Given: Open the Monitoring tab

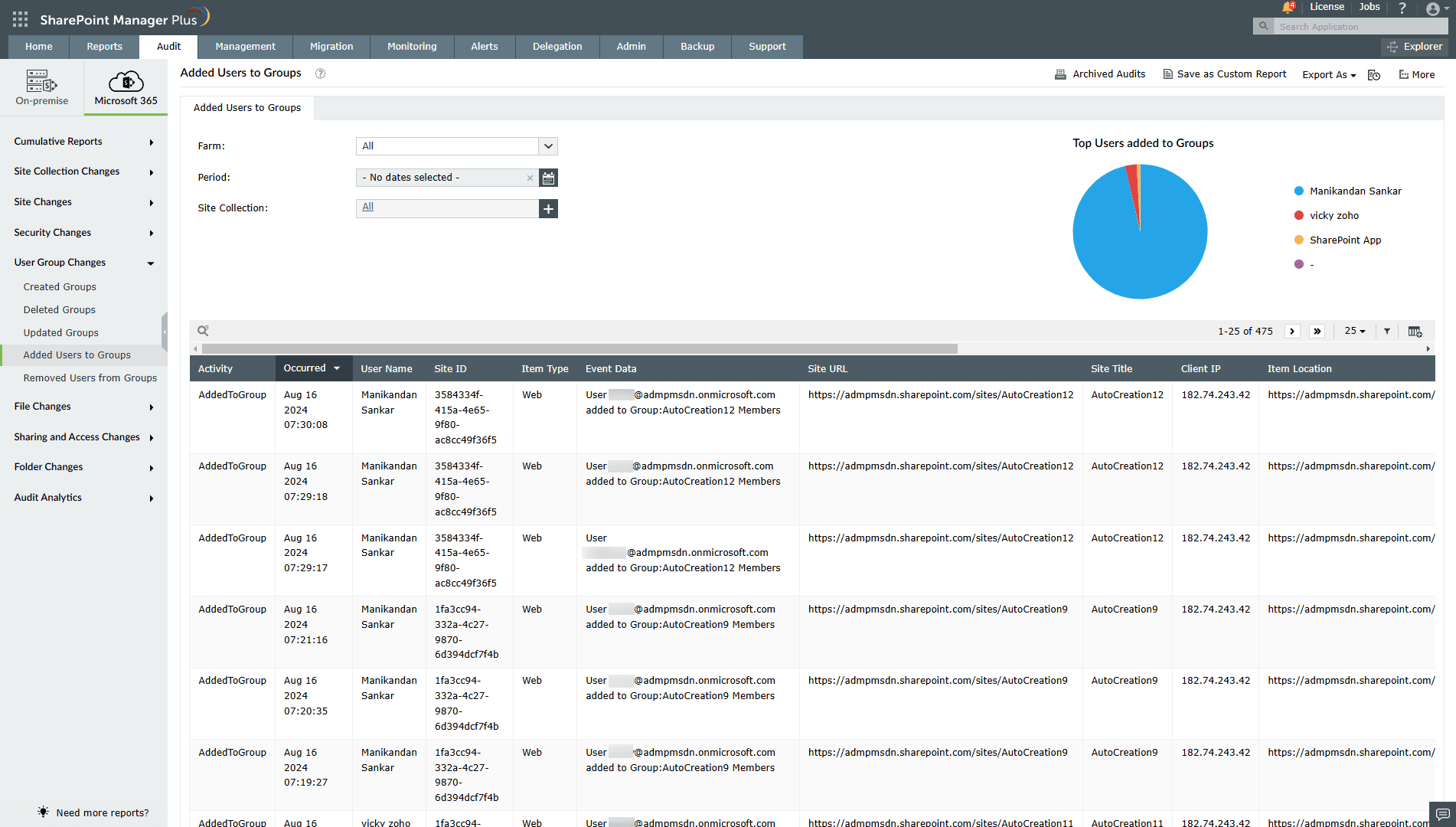Looking at the screenshot, I should [412, 47].
